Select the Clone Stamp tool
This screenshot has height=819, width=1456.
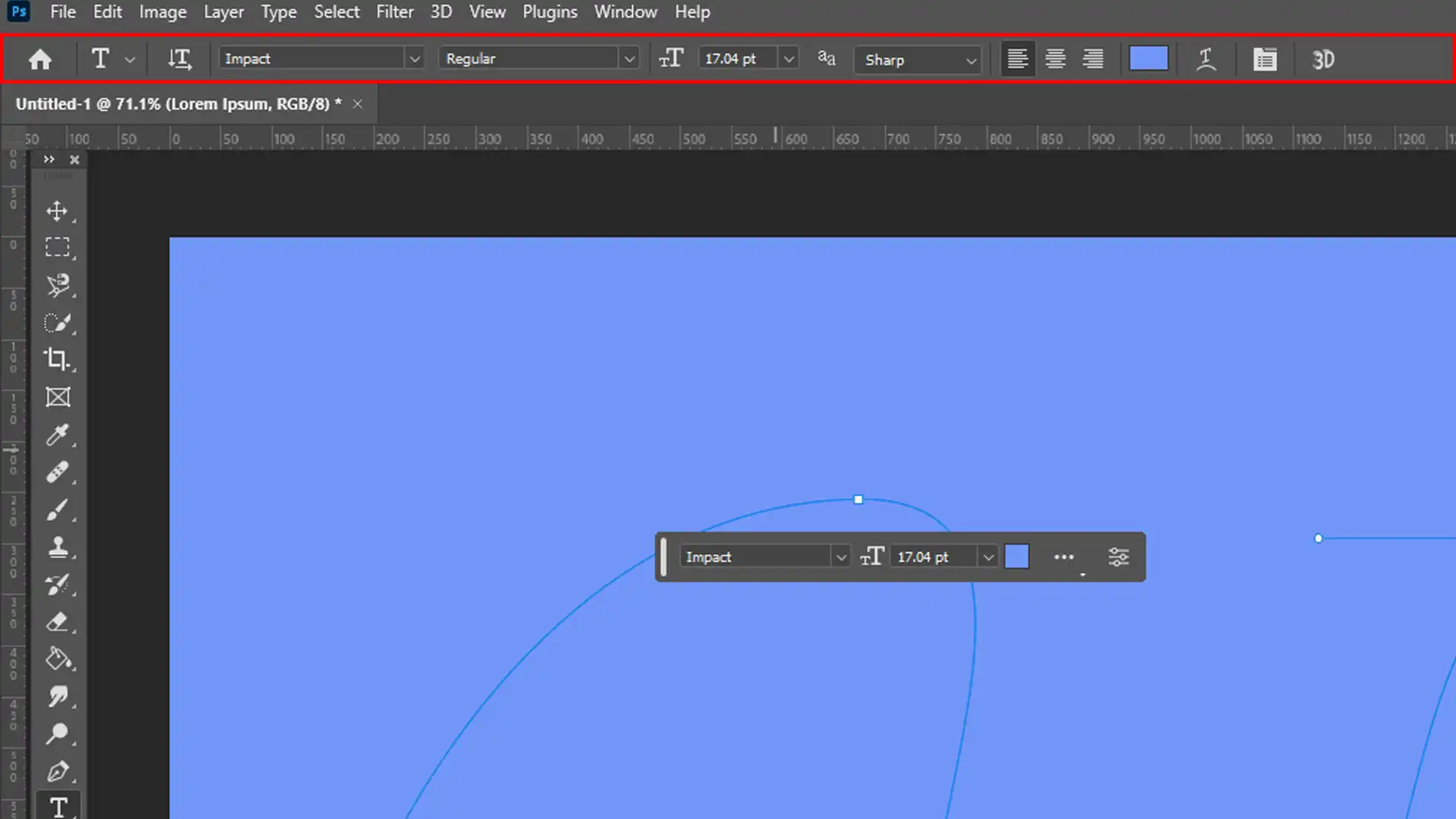(x=58, y=547)
